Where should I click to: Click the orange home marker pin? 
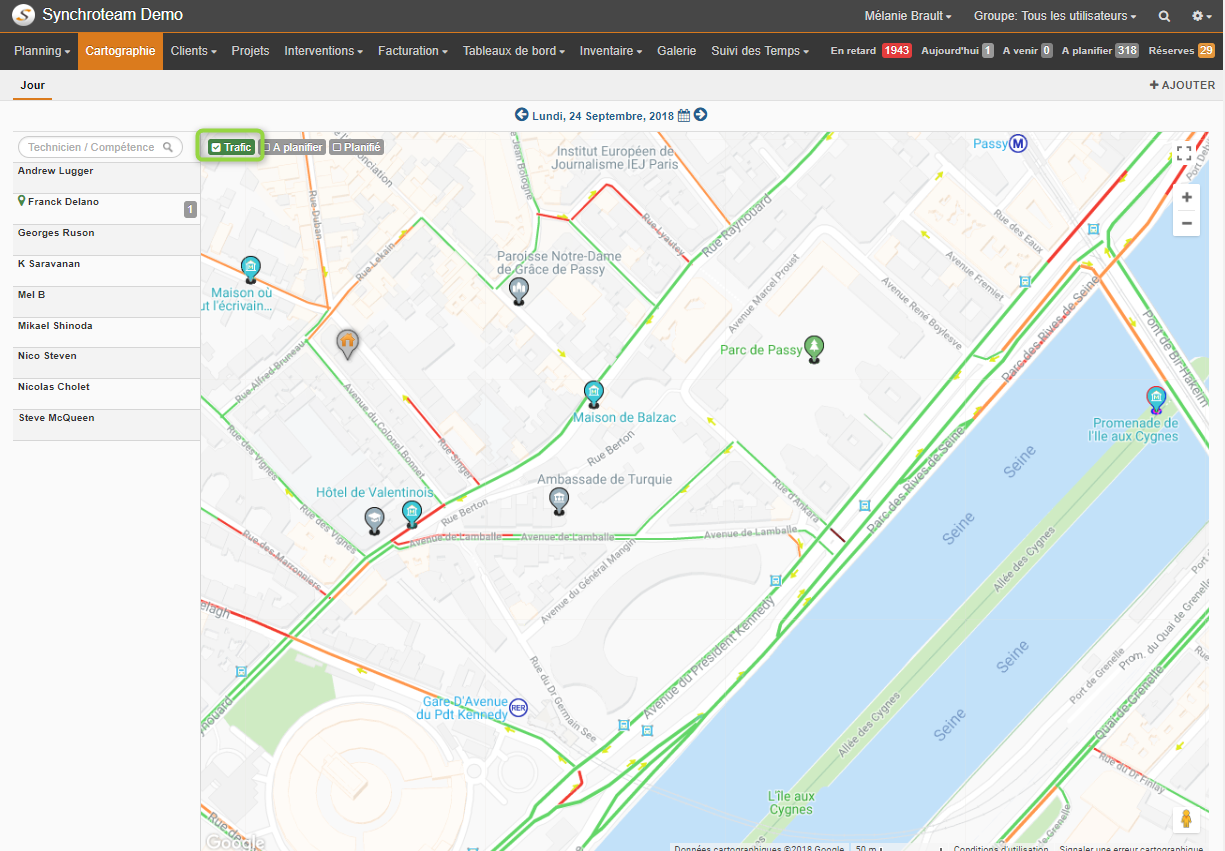tap(347, 344)
